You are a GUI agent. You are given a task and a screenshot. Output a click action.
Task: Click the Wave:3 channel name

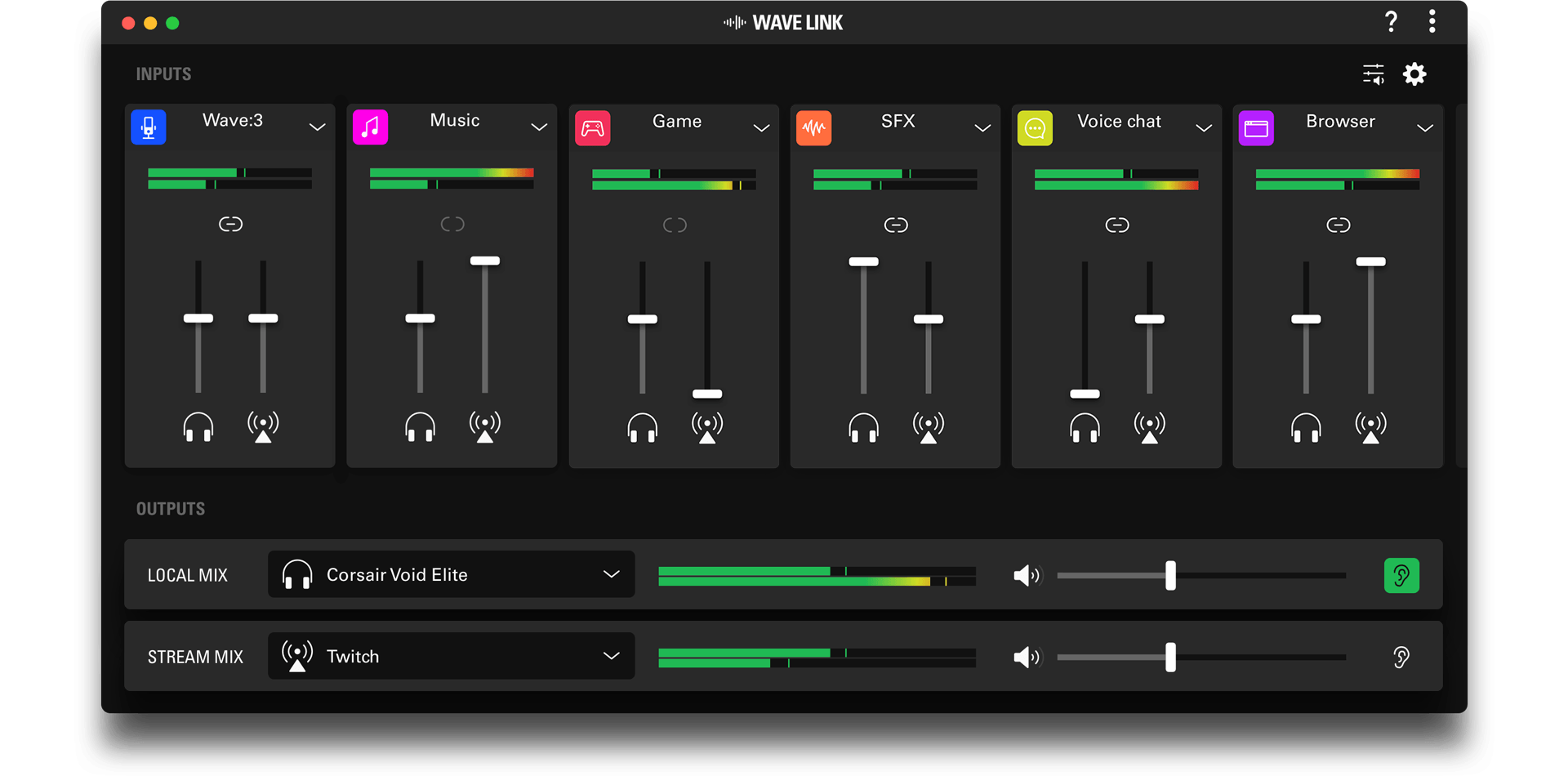click(233, 120)
